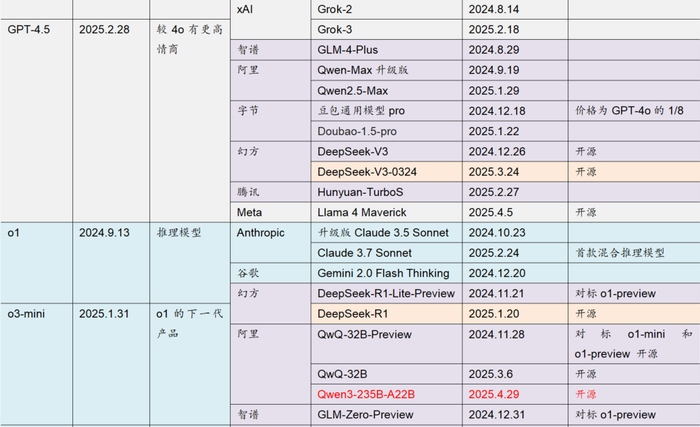The width and height of the screenshot is (700, 427).
Task: Click date 2024.9.13
Action: (x=104, y=233)
